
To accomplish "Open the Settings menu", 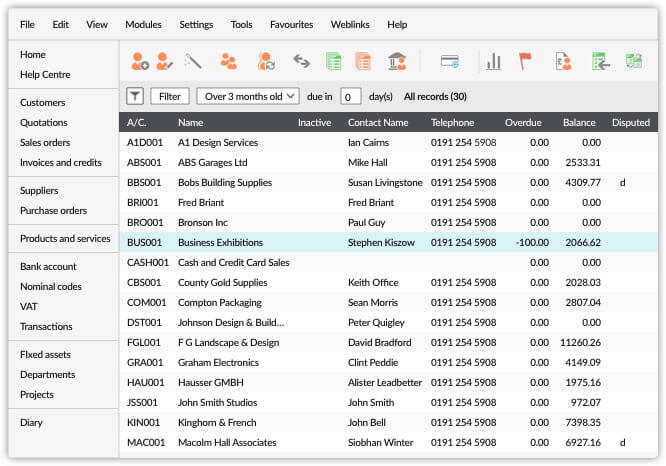I will [x=196, y=25].
